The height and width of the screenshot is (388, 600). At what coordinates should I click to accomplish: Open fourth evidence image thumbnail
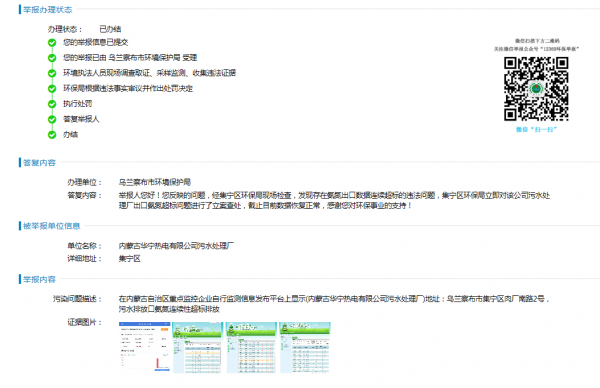click(x=305, y=347)
